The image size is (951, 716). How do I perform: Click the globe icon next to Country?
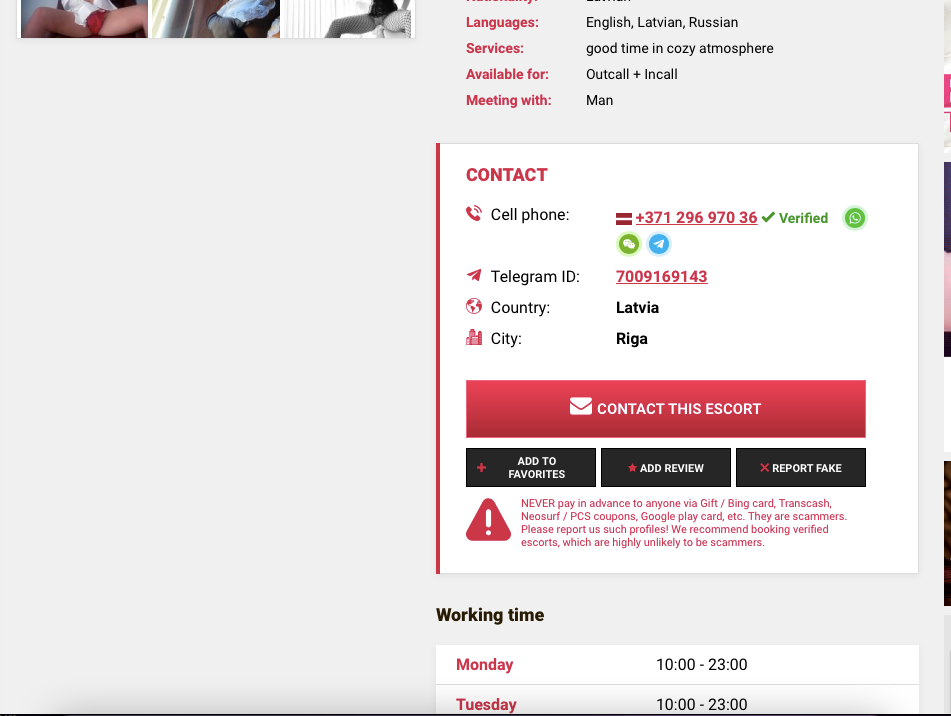point(474,306)
